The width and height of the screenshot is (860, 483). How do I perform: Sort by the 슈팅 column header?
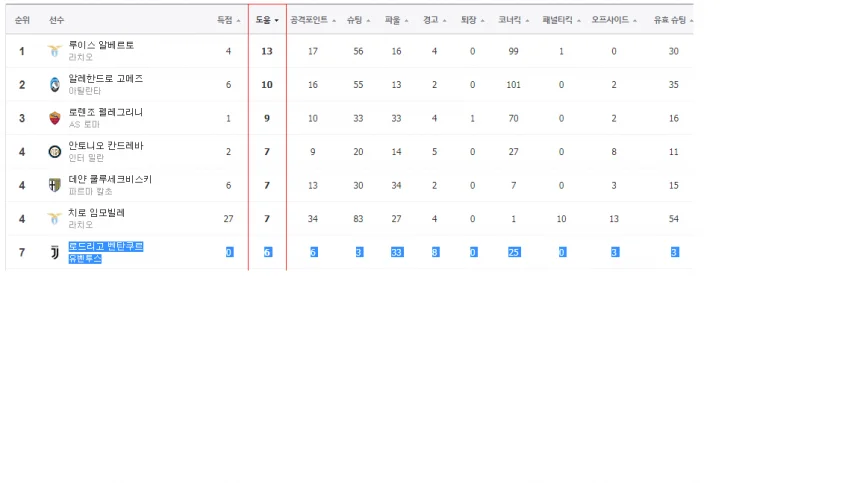(x=358, y=20)
